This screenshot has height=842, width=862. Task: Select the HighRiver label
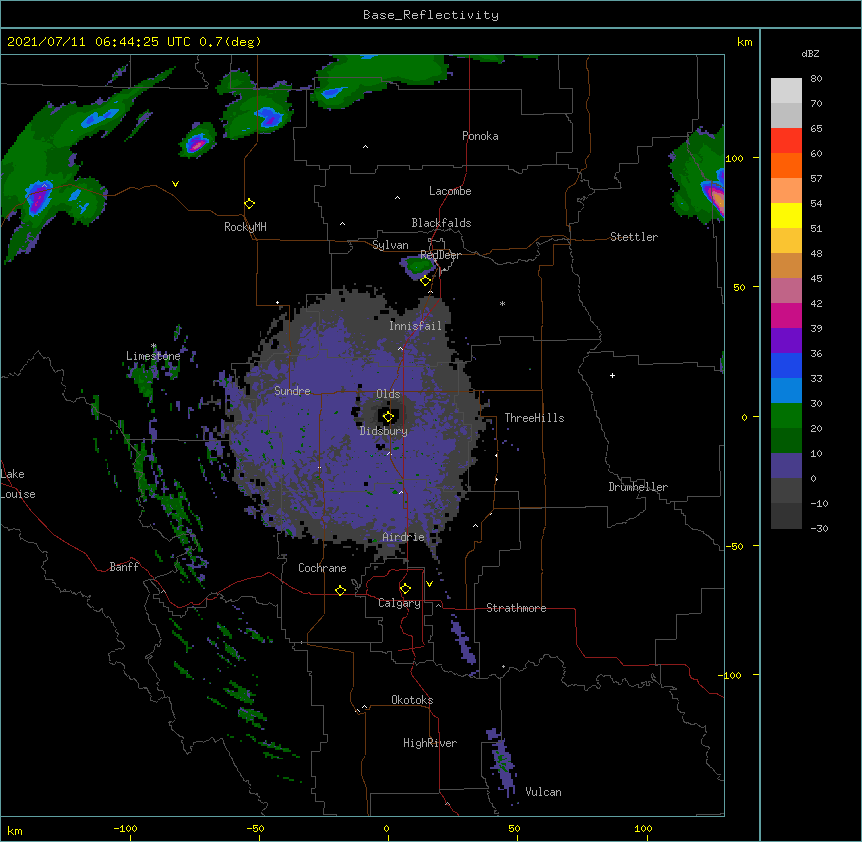[x=430, y=743]
